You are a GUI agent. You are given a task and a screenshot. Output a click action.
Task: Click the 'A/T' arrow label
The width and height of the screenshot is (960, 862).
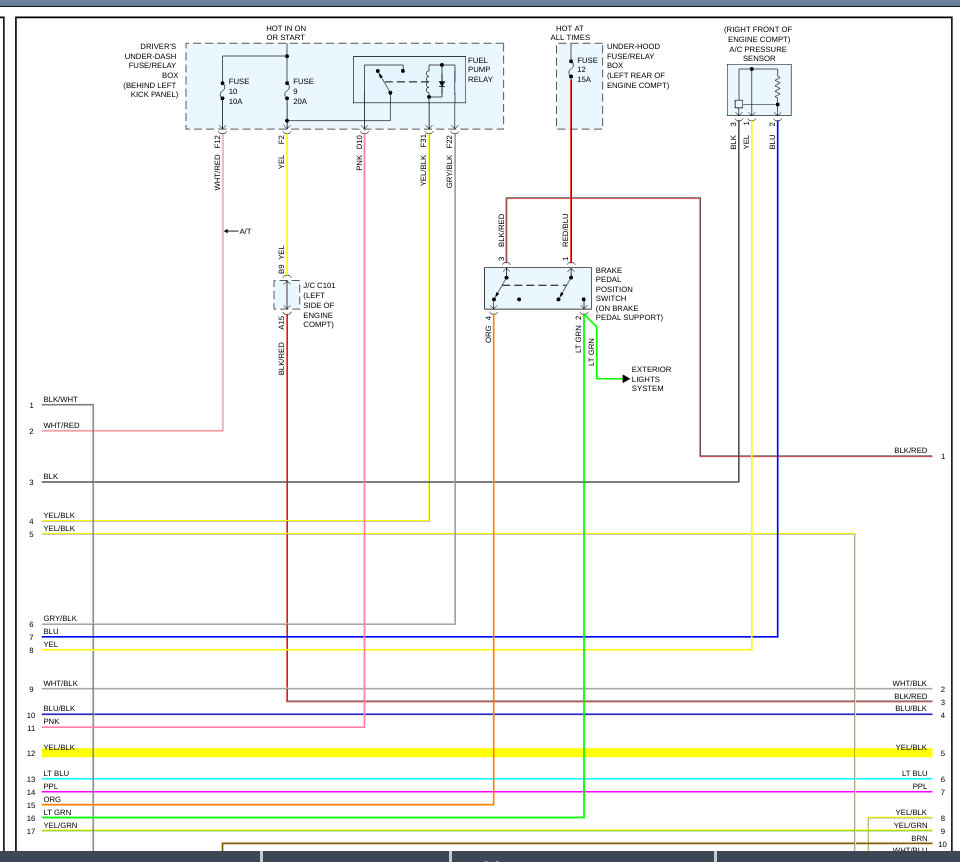tap(238, 231)
